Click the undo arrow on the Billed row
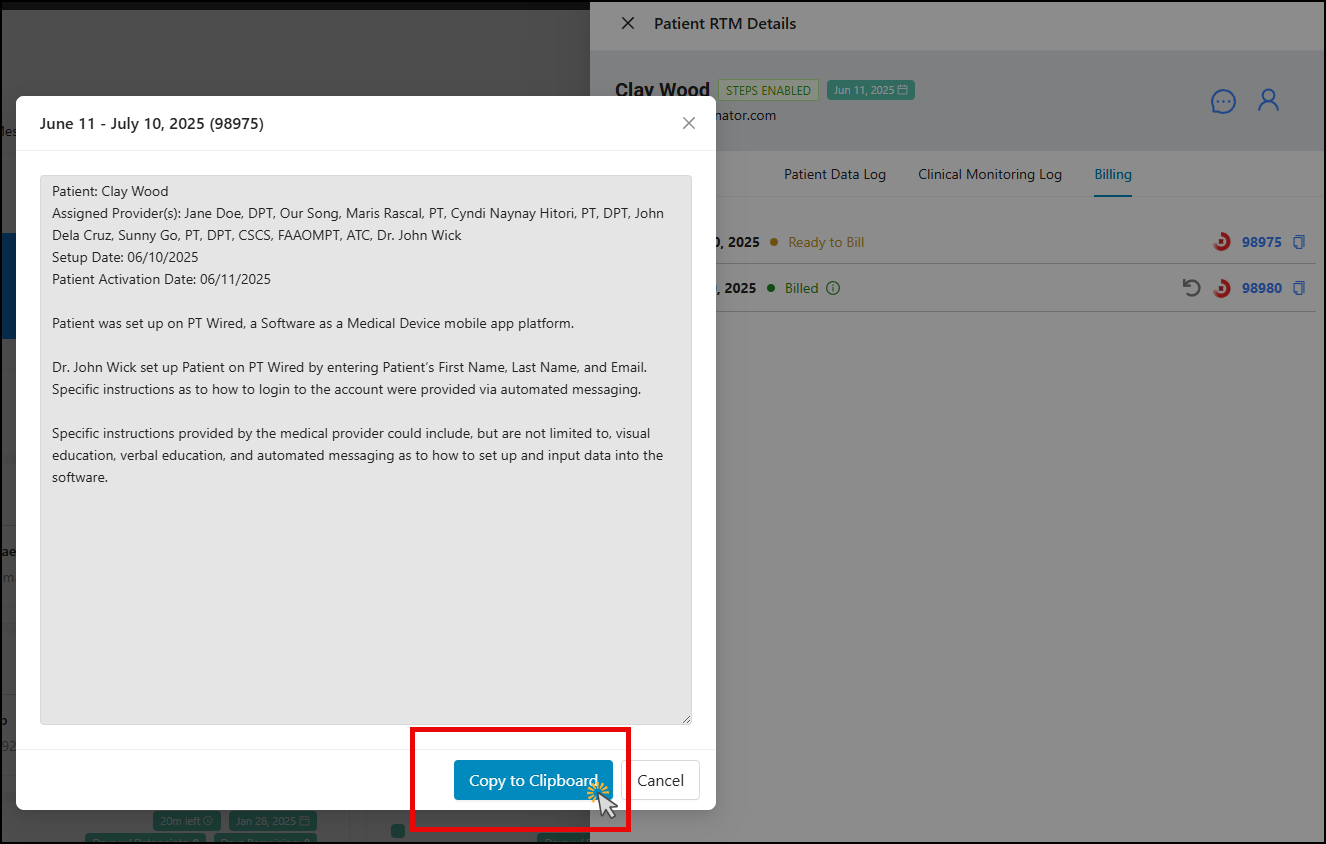This screenshot has width=1326, height=844. click(x=1190, y=288)
